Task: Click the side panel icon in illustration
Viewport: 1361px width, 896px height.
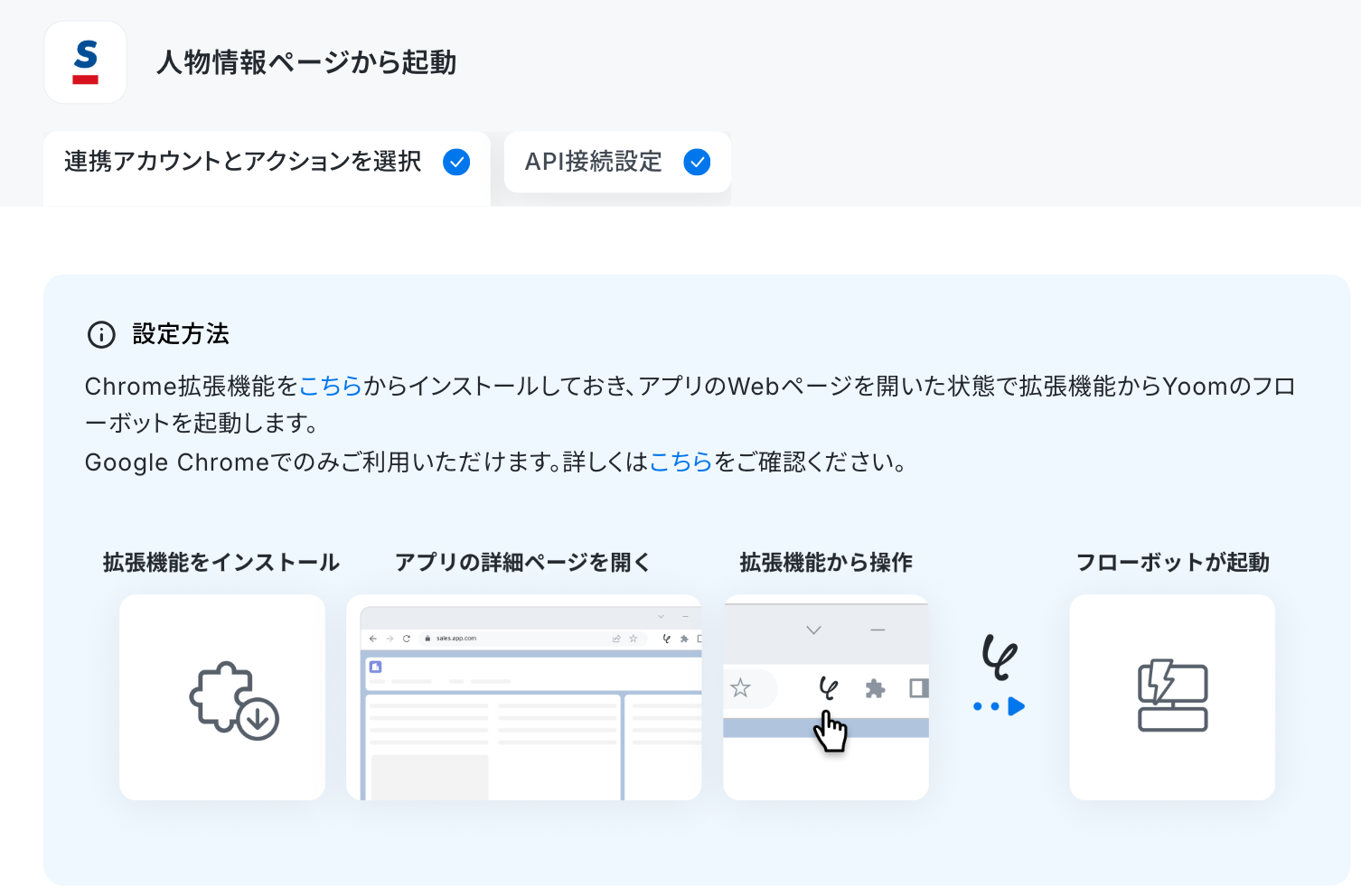Action: 919,688
